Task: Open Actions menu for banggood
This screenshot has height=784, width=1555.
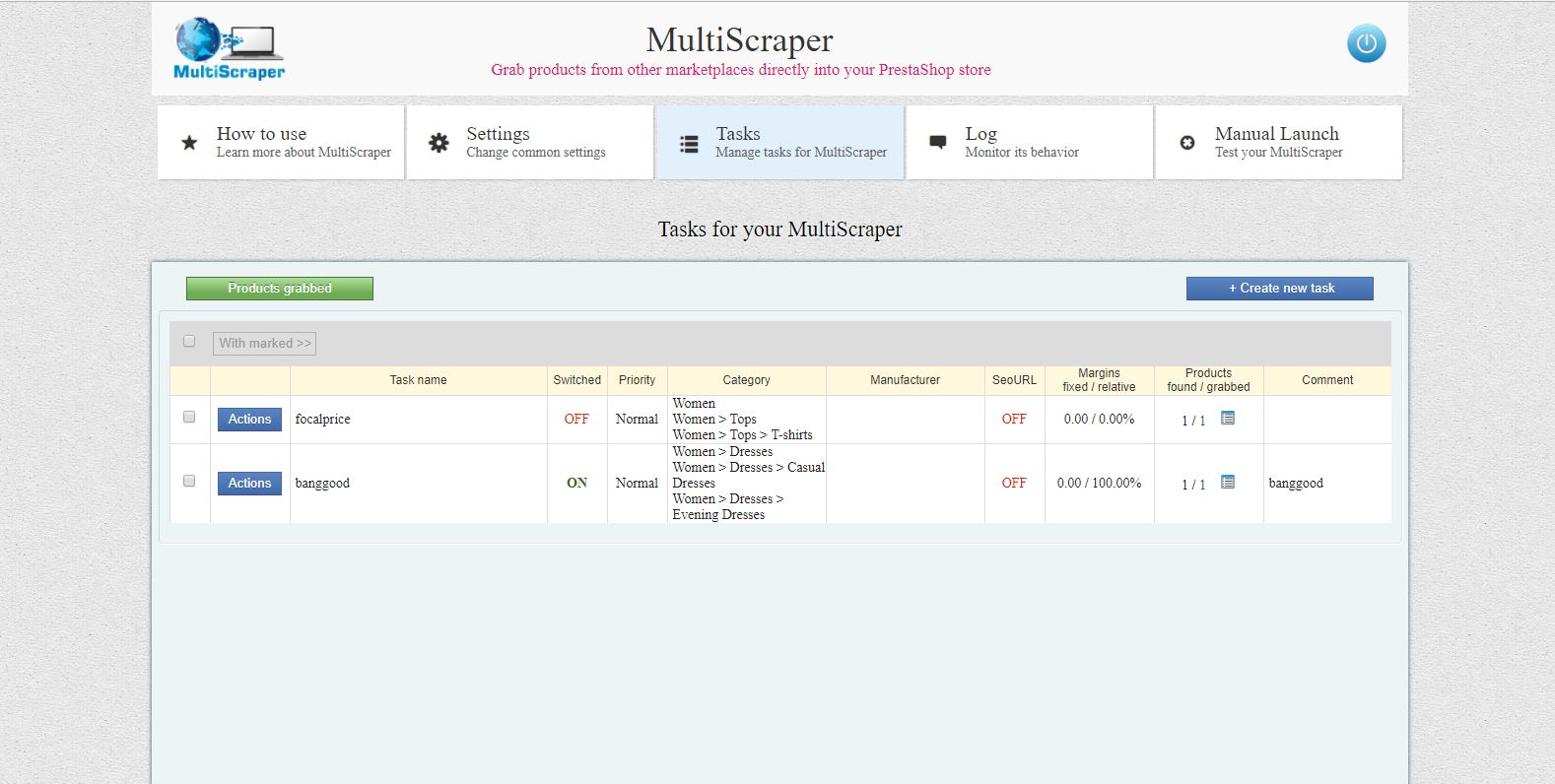Action: (x=249, y=484)
